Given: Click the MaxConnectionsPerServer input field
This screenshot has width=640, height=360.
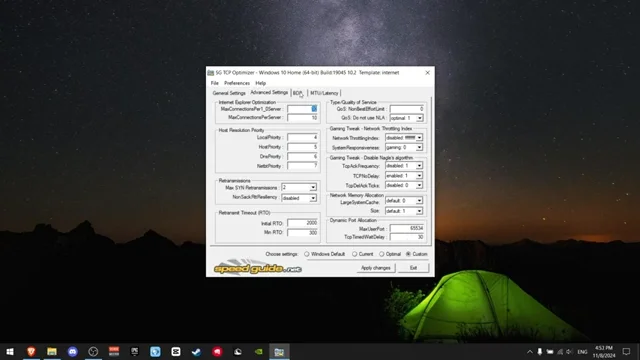Looking at the screenshot, I should pyautogui.click(x=302, y=118).
